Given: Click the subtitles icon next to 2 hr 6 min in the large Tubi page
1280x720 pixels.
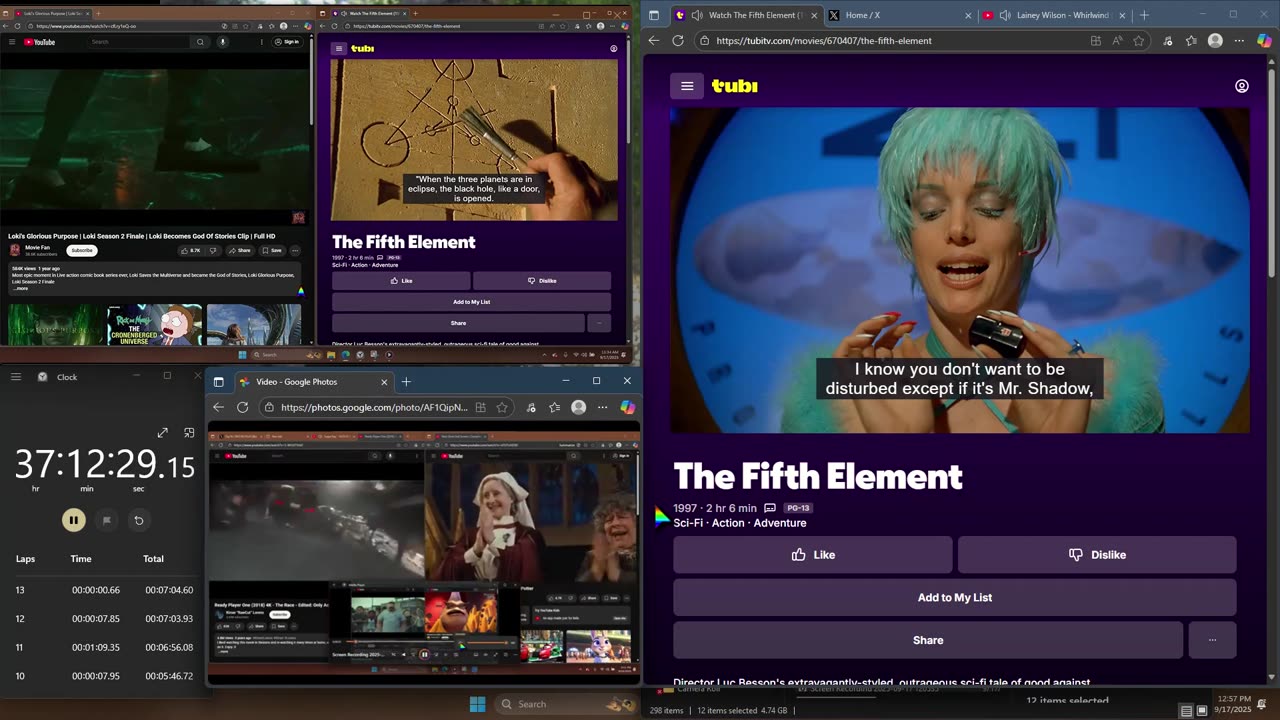Looking at the screenshot, I should click(x=769, y=508).
